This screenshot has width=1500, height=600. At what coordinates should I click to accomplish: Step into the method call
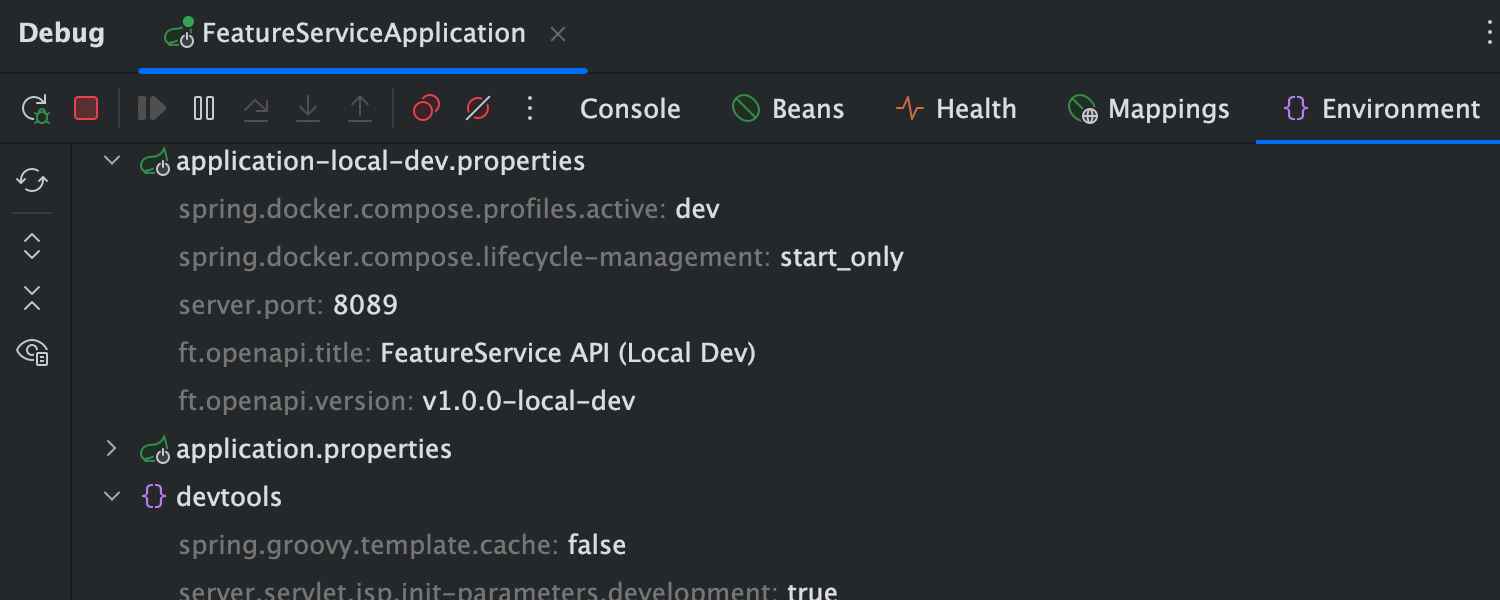click(x=307, y=108)
